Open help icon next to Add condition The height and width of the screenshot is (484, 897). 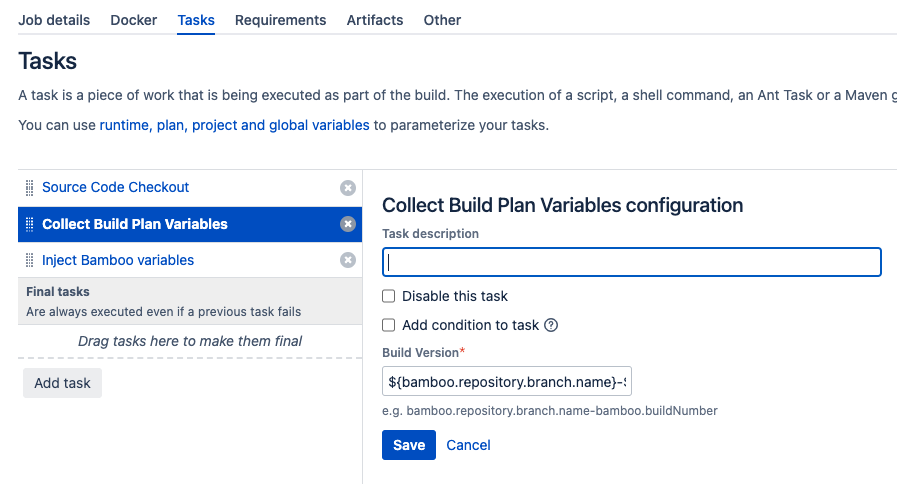tap(551, 325)
